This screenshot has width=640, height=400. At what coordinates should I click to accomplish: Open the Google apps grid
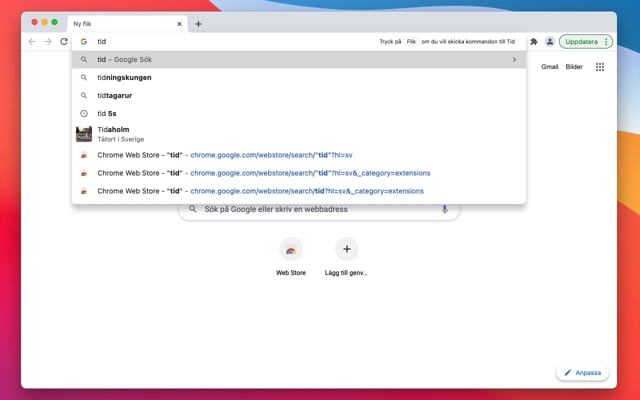coord(600,67)
